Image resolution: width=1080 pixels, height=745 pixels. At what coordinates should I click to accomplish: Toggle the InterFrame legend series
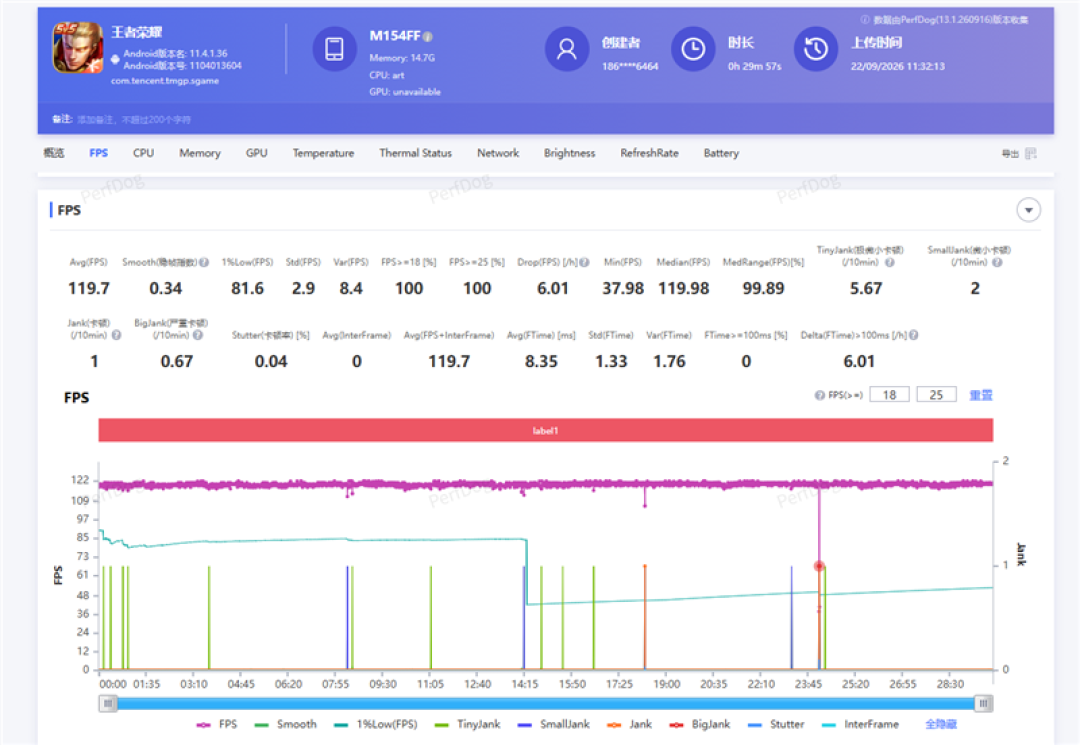(x=860, y=724)
